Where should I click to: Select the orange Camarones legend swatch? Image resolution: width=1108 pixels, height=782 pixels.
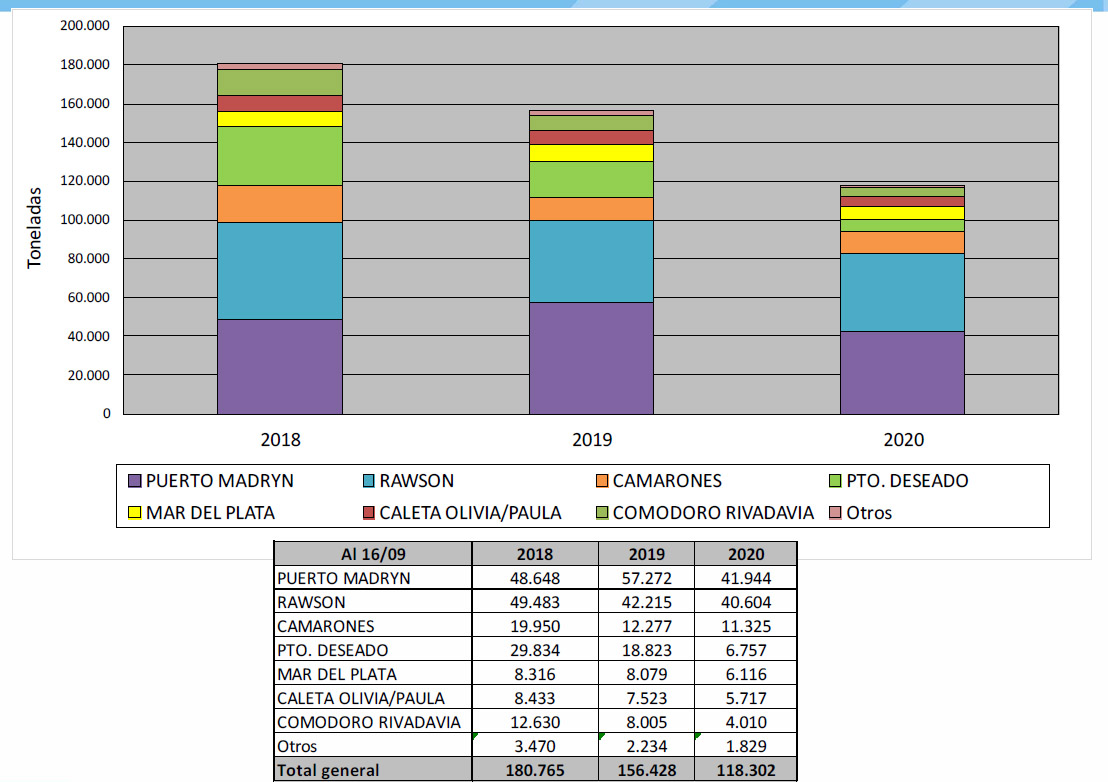pyautogui.click(x=602, y=481)
